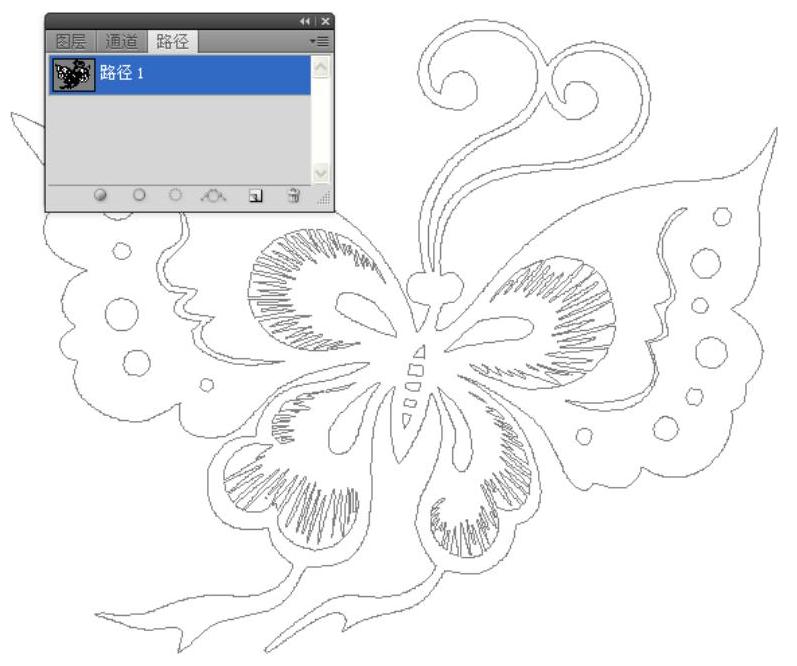Image resolution: width=797 pixels, height=666 pixels.
Task: Click the scroll down arrow in paths panel
Action: 321,173
